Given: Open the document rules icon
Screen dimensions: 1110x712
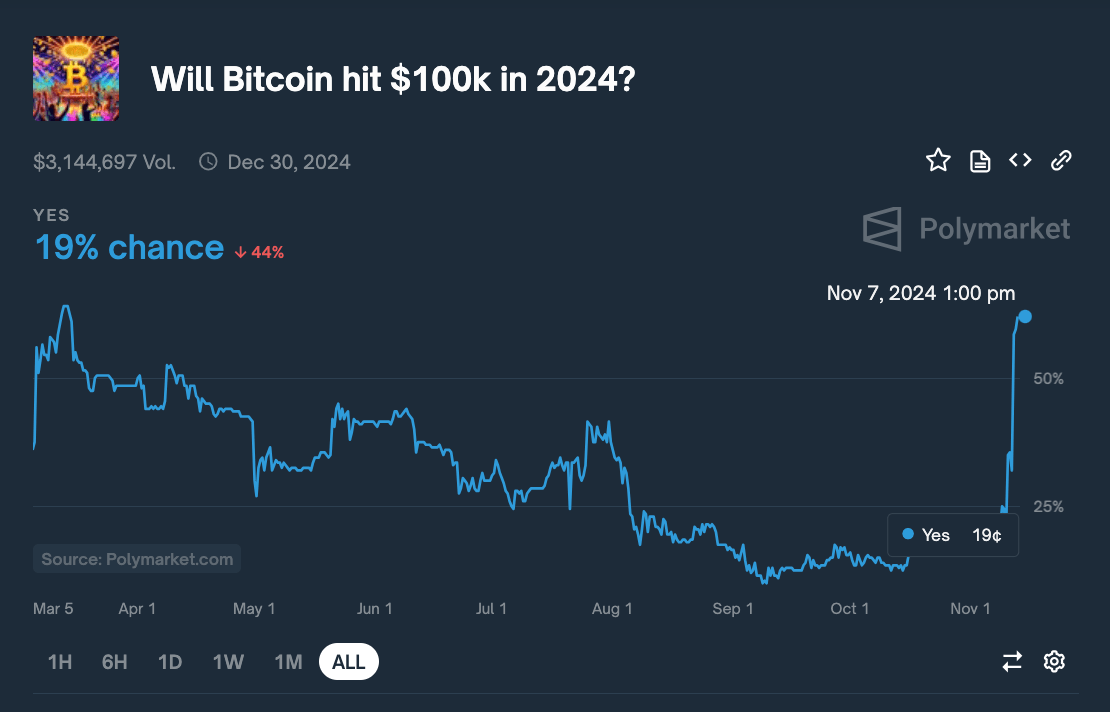Looking at the screenshot, I should pos(980,160).
